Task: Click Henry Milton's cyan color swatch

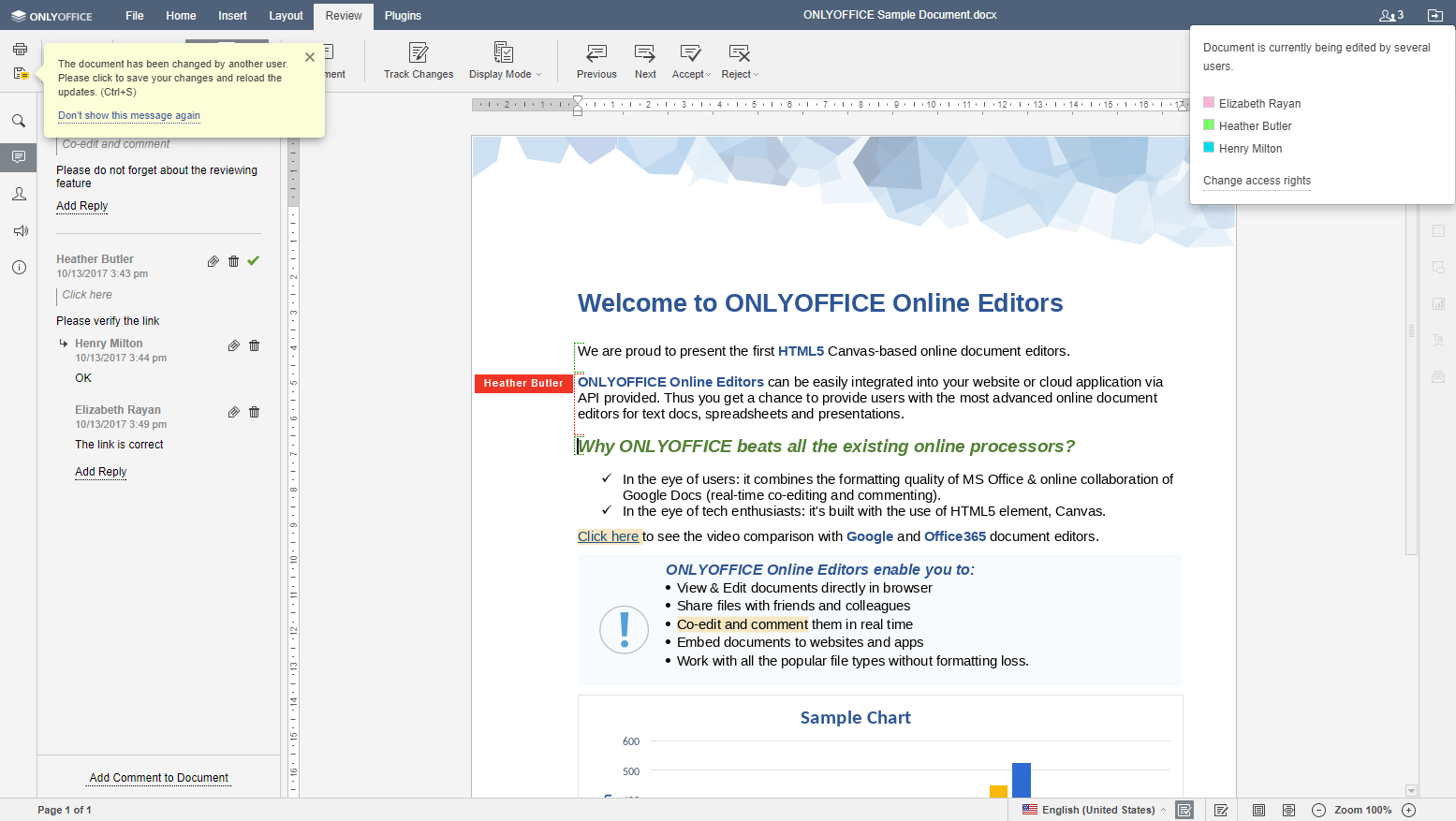Action: 1209,147
